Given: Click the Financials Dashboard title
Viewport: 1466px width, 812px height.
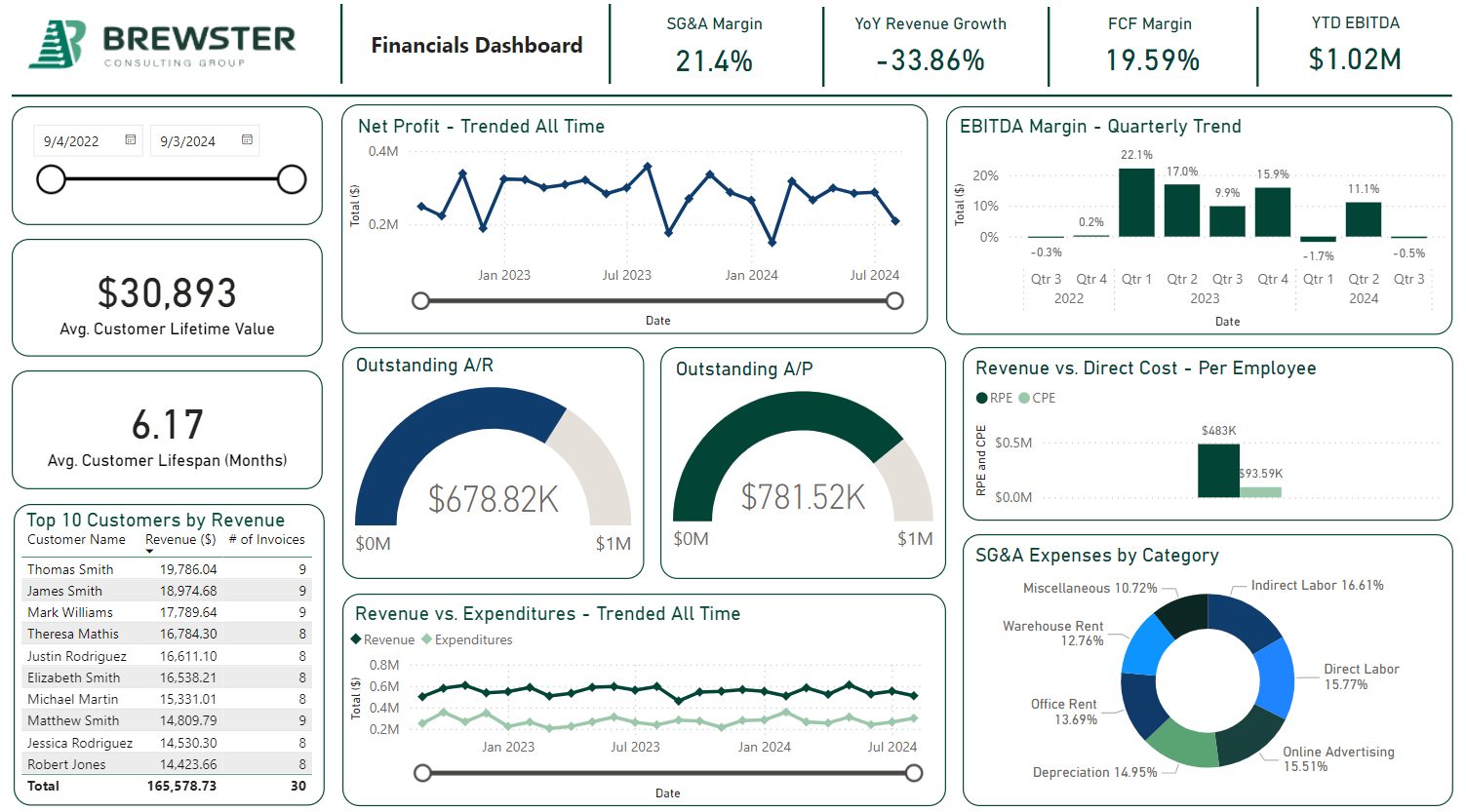Looking at the screenshot, I should point(476,45).
